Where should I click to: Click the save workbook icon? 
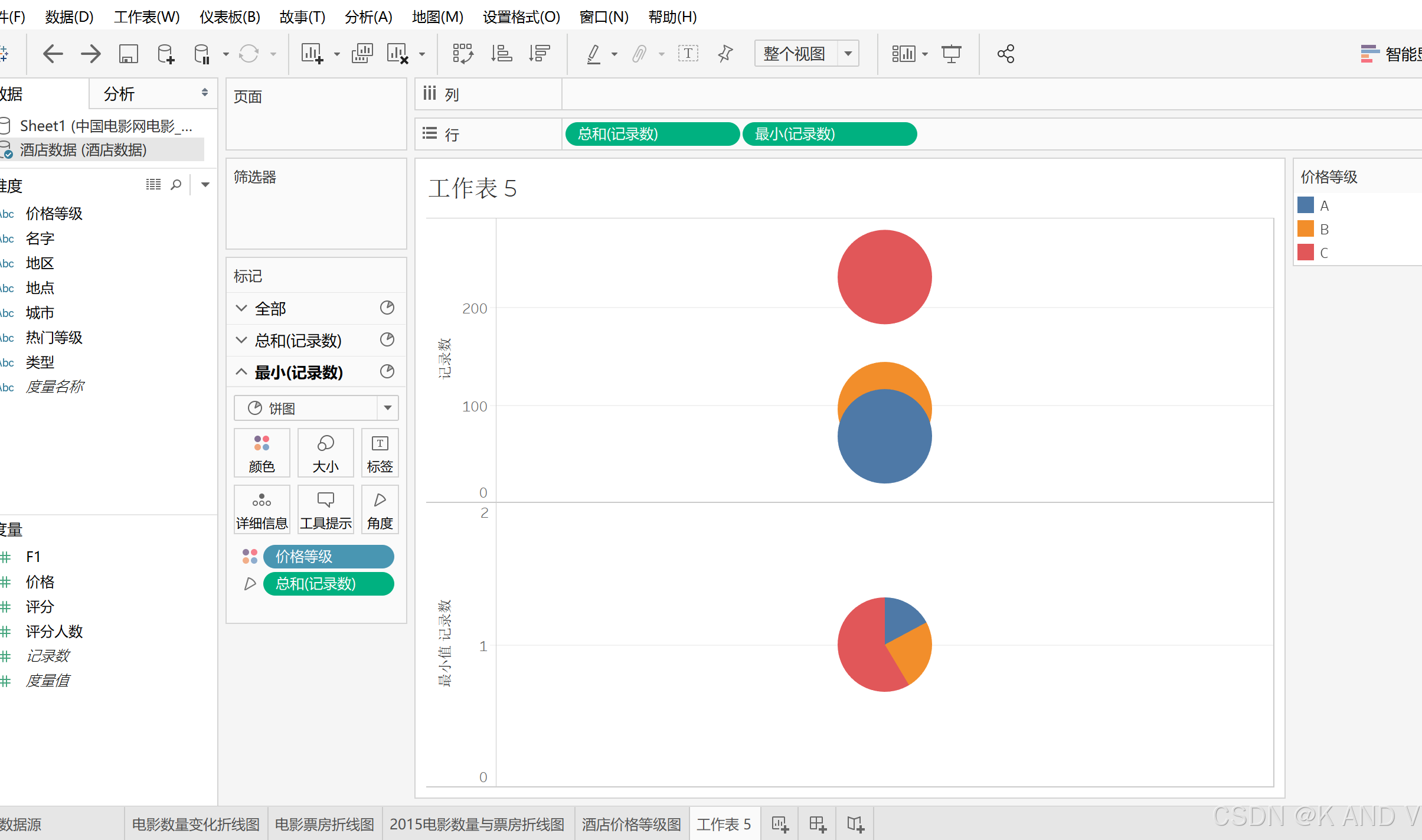(x=128, y=54)
